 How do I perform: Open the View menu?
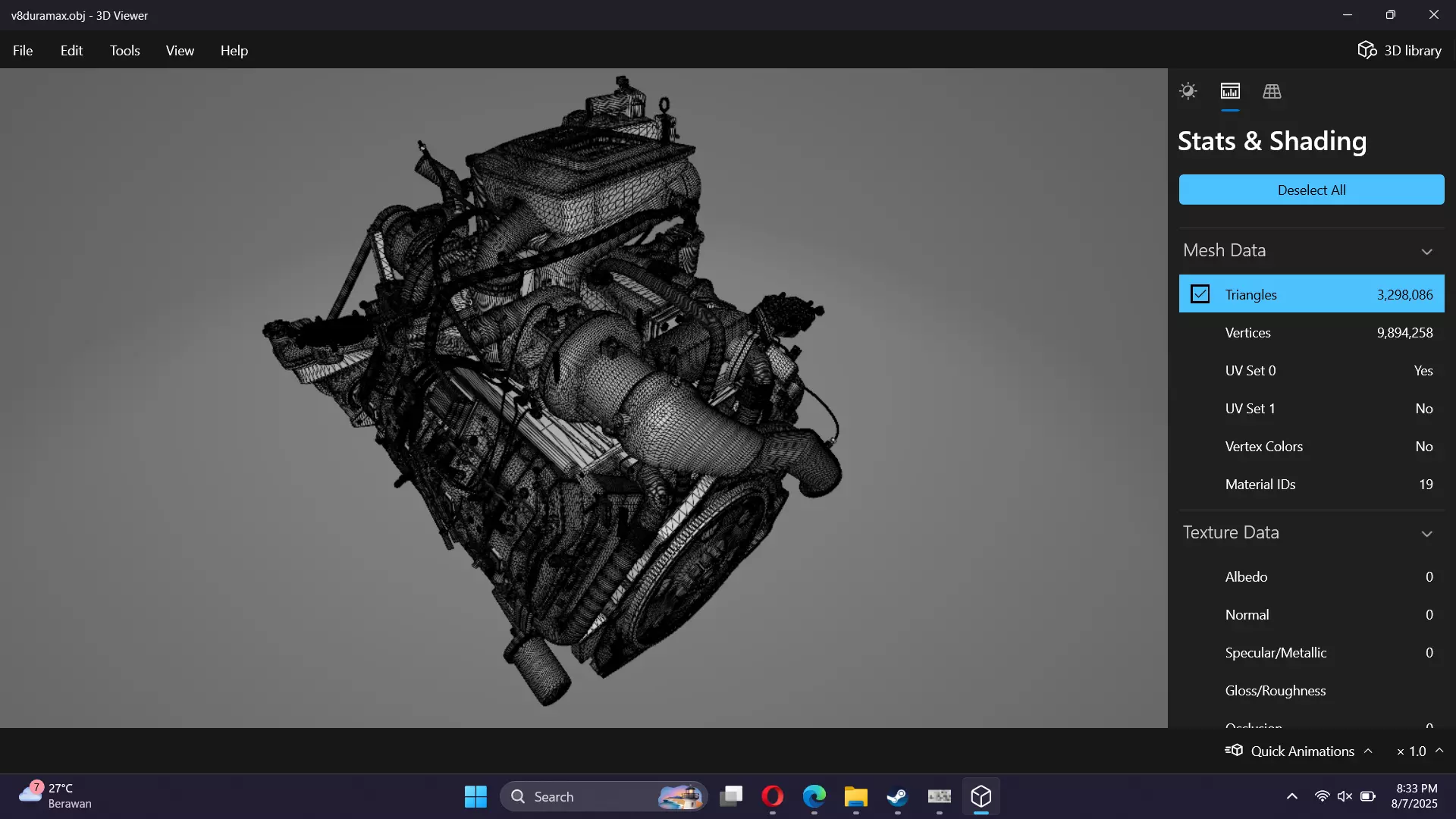click(x=180, y=50)
